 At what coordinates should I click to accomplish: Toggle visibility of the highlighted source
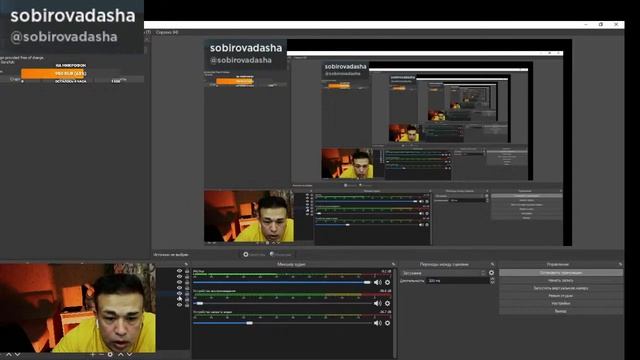[x=179, y=293]
